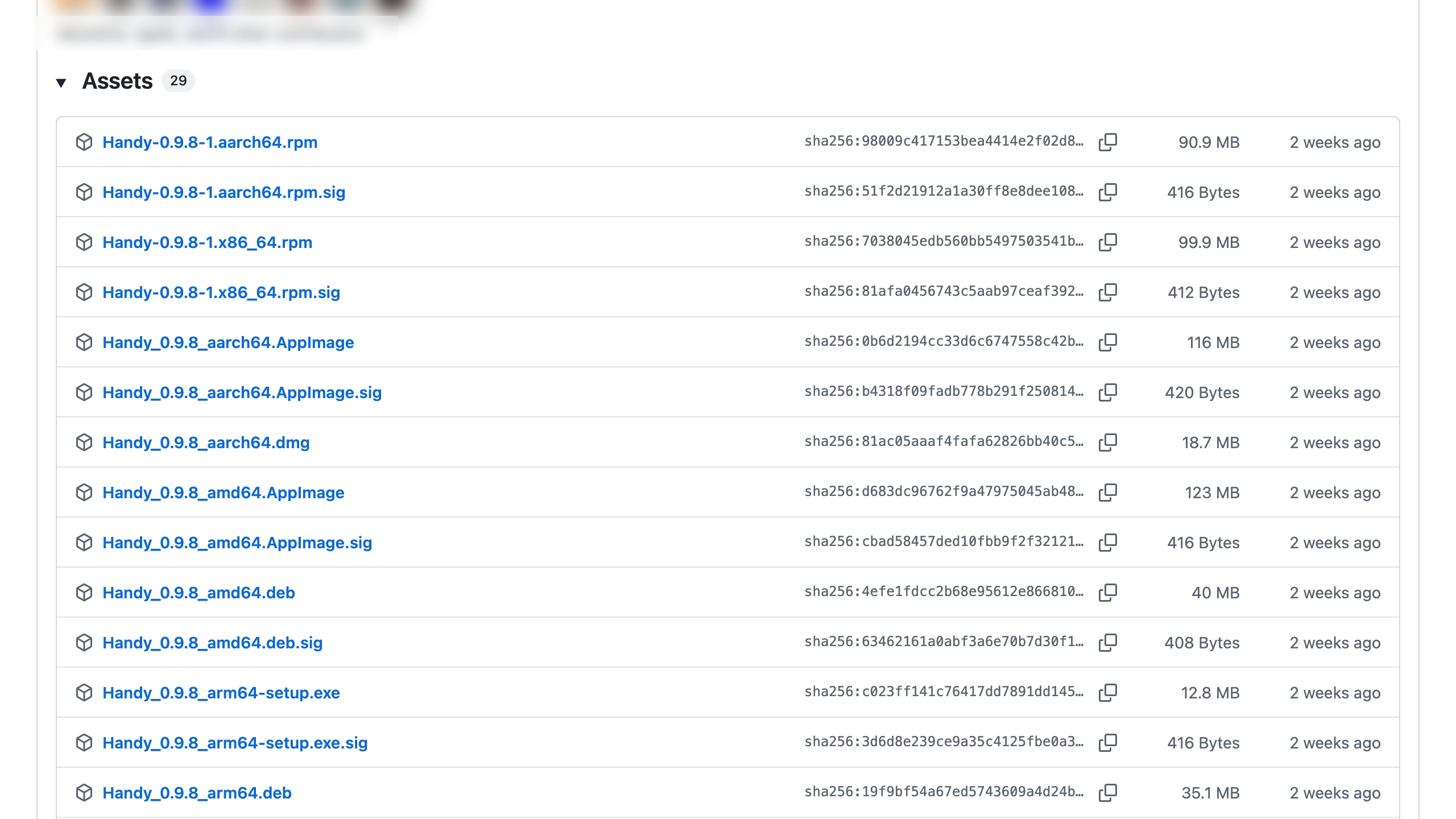Download Handy_0.9.8_aarch64.AppImage

(x=228, y=342)
